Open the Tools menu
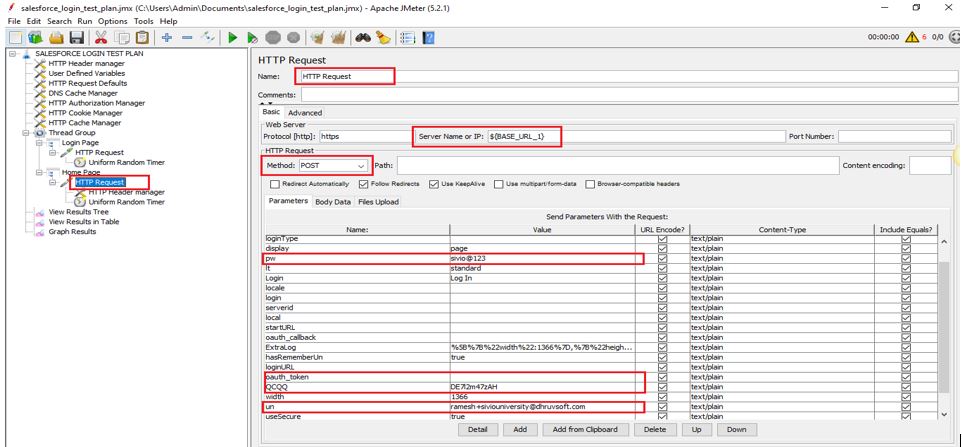Screen dimensions: 962x447 [x=144, y=21]
